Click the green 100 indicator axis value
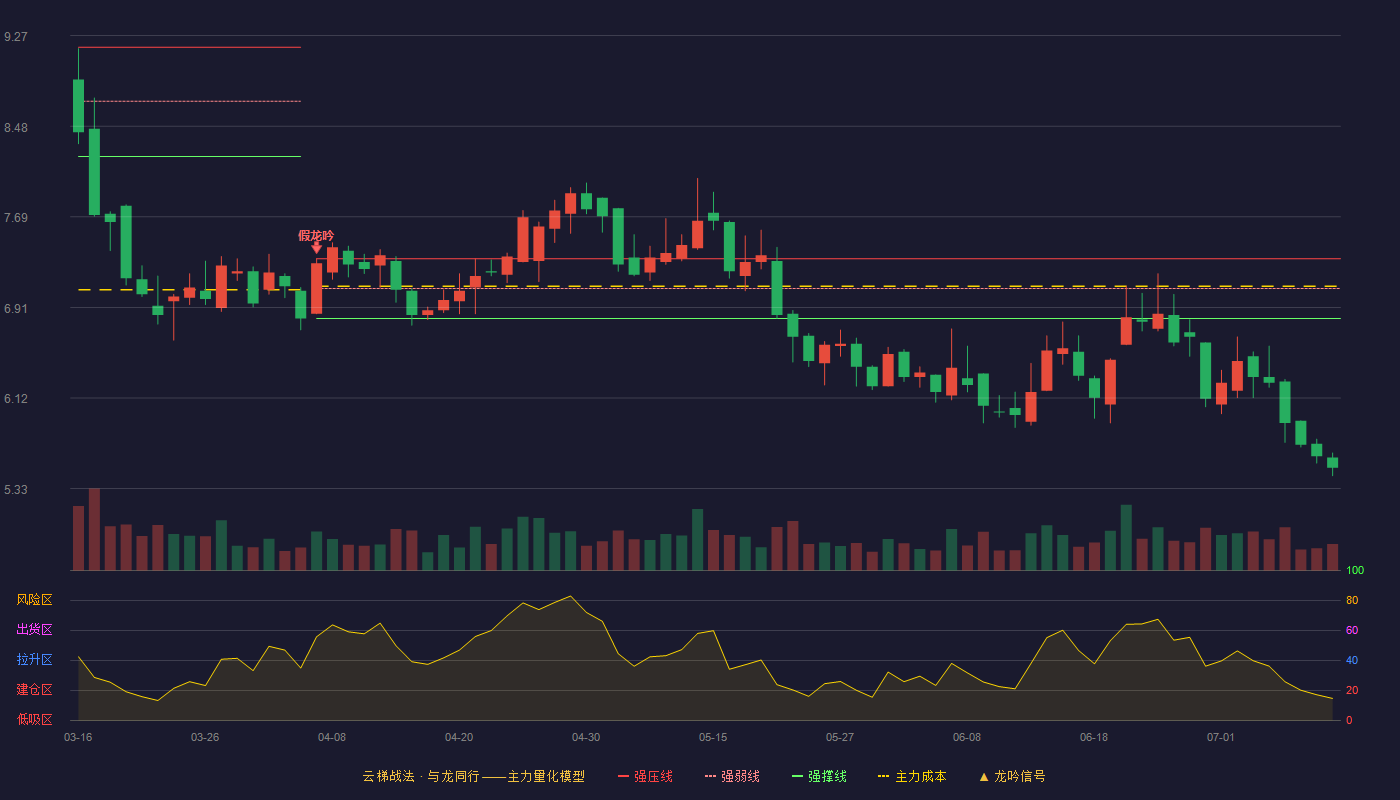Viewport: 1400px width, 800px height. (x=1355, y=571)
